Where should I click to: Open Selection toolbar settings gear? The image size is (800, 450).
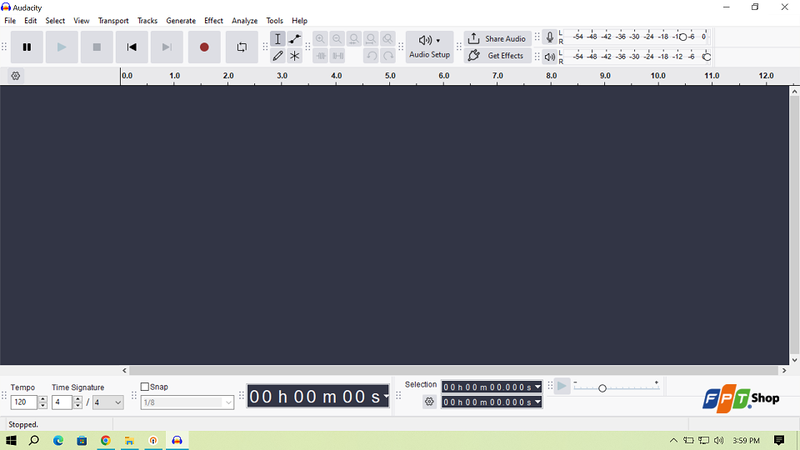pos(430,402)
